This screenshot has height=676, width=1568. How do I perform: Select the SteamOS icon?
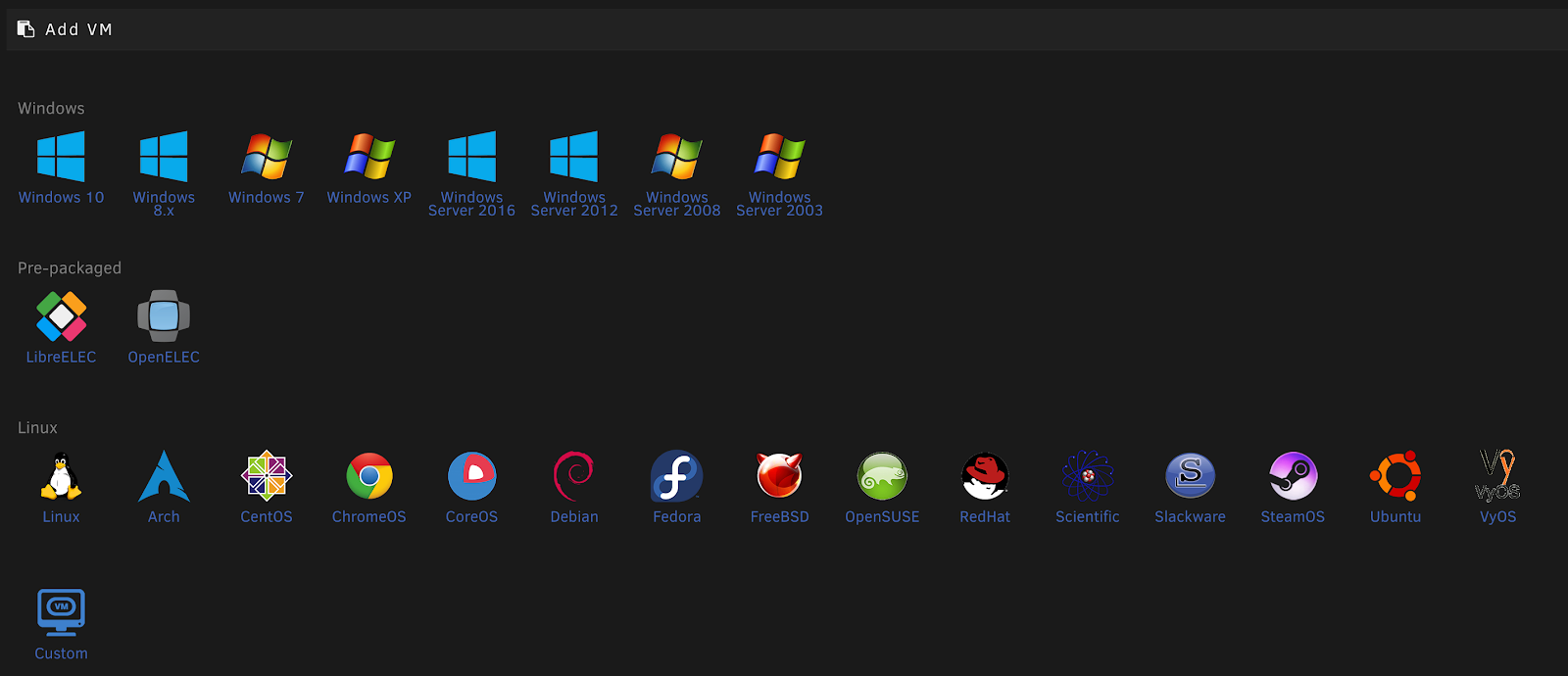(x=1293, y=476)
